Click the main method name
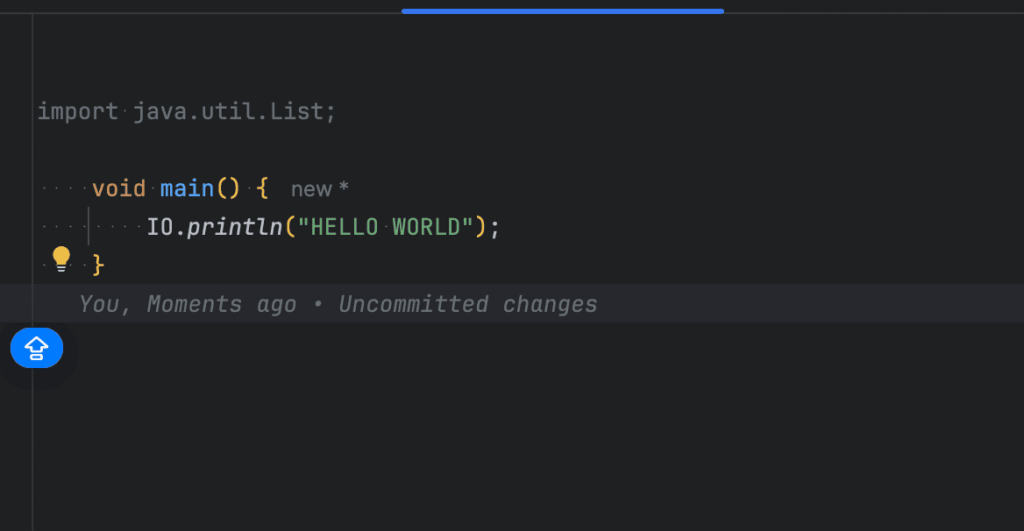1024x531 pixels. (187, 188)
